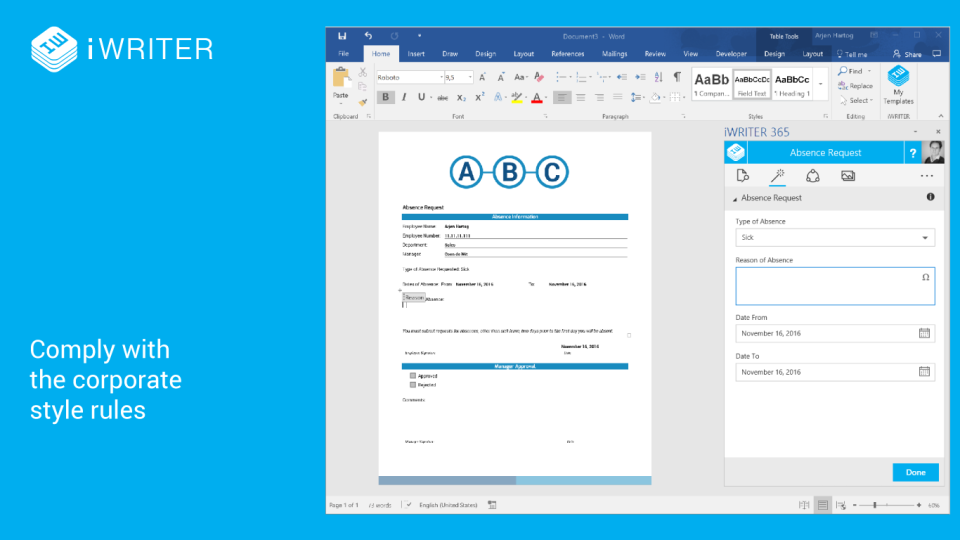Image resolution: width=960 pixels, height=540 pixels.
Task: Click the Tell me search box
Action: pos(852,54)
